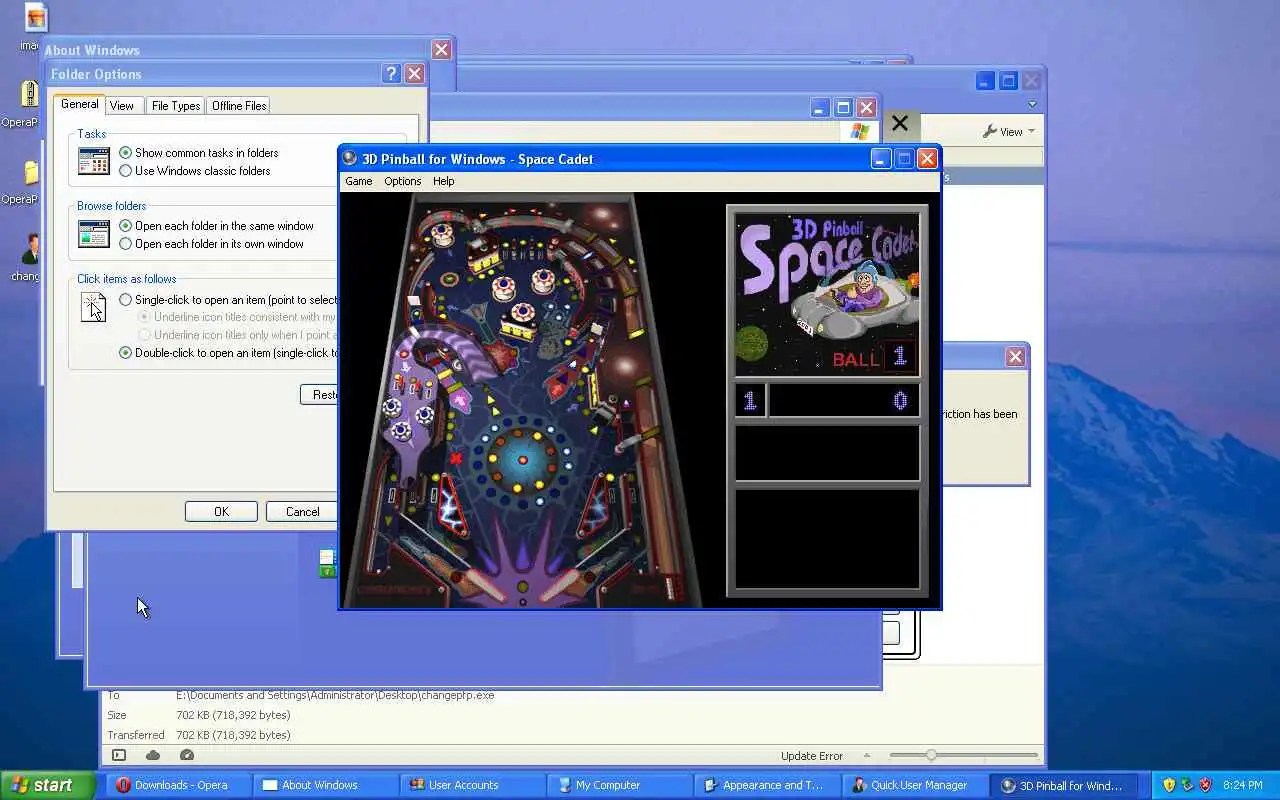This screenshot has width=1280, height=800.
Task: Click OK in the Folder Options dialog
Action: click(221, 511)
